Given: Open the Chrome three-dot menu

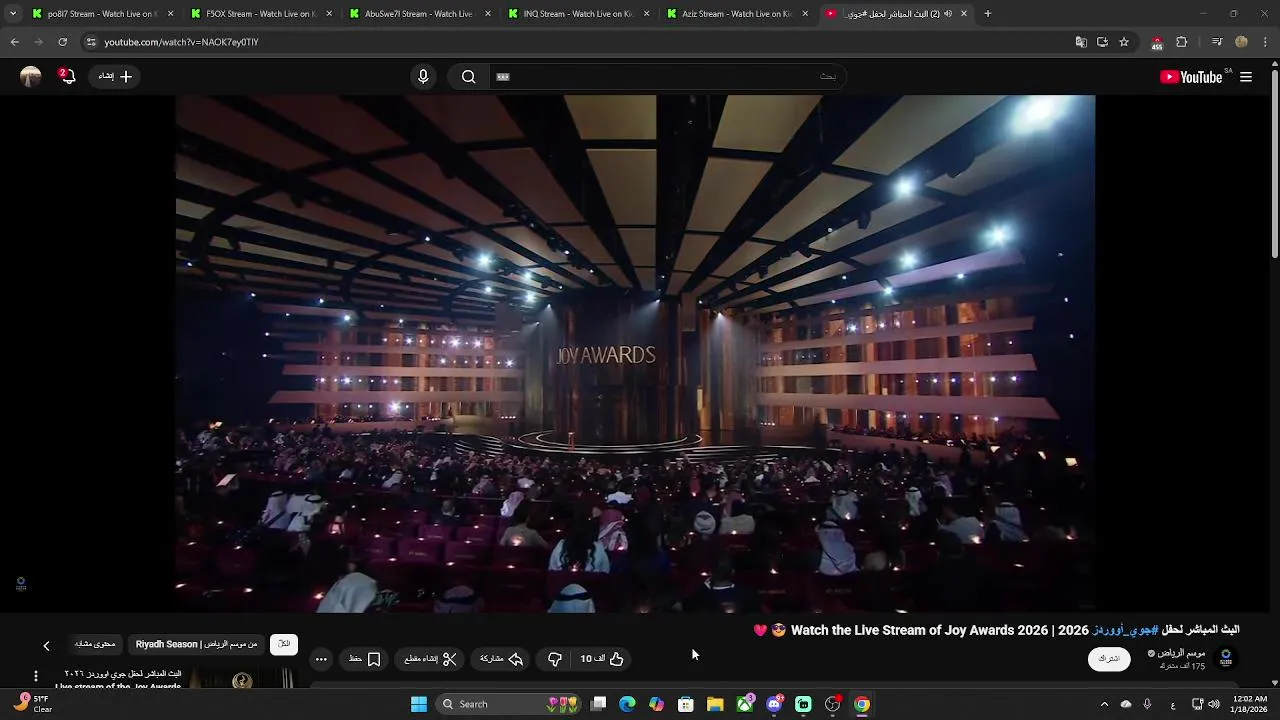Looking at the screenshot, I should 1265,42.
